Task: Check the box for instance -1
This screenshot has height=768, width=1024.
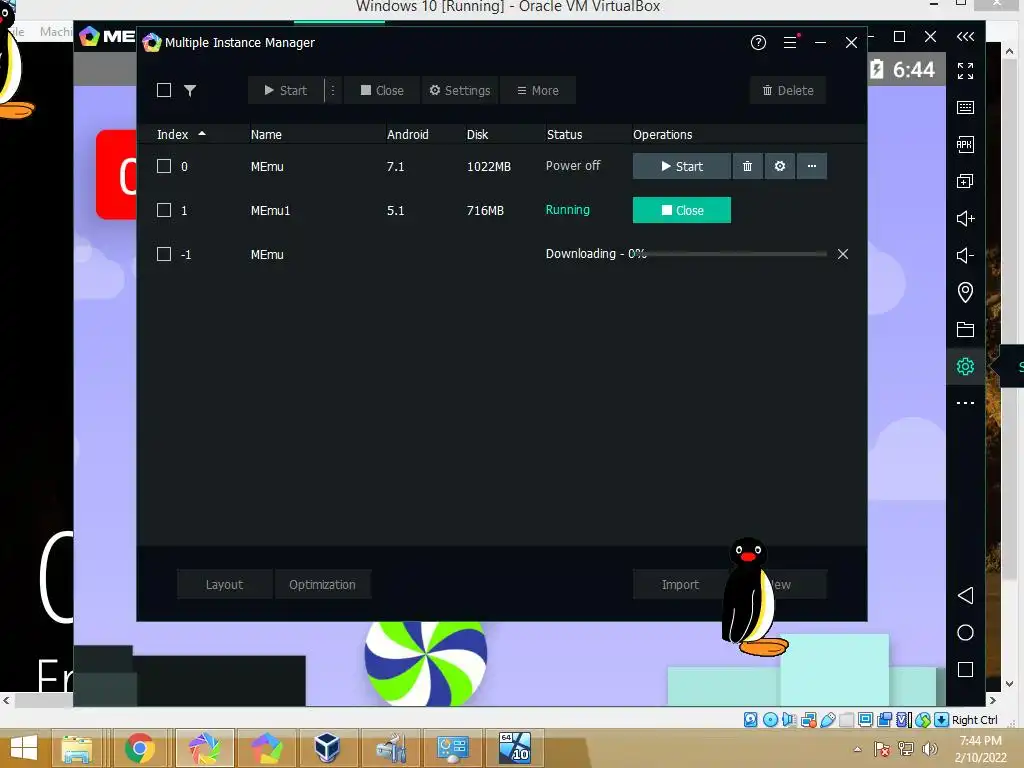Action: pos(164,254)
